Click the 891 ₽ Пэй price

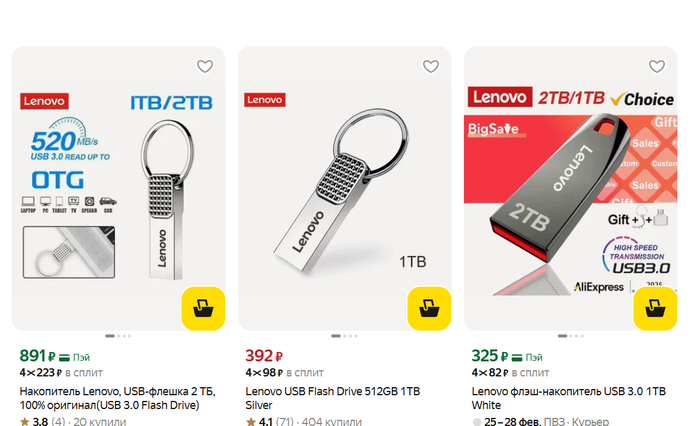(54, 356)
